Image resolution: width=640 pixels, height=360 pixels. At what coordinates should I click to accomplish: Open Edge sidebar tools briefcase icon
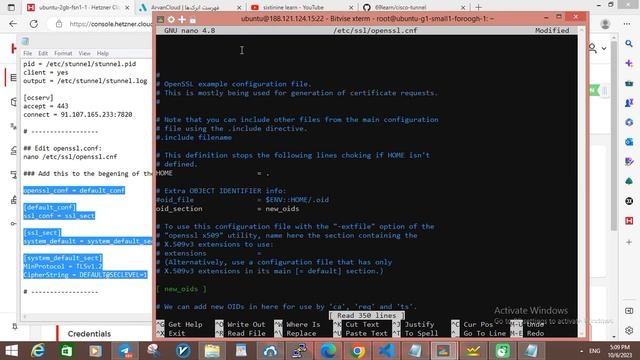pos(629,83)
